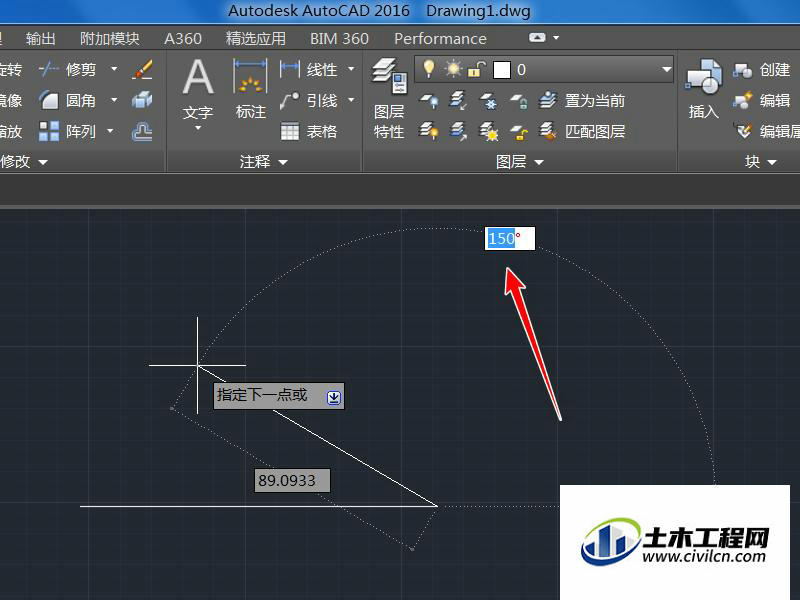Switch to the BIM 360 tab
This screenshot has height=600, width=800.
(x=339, y=39)
